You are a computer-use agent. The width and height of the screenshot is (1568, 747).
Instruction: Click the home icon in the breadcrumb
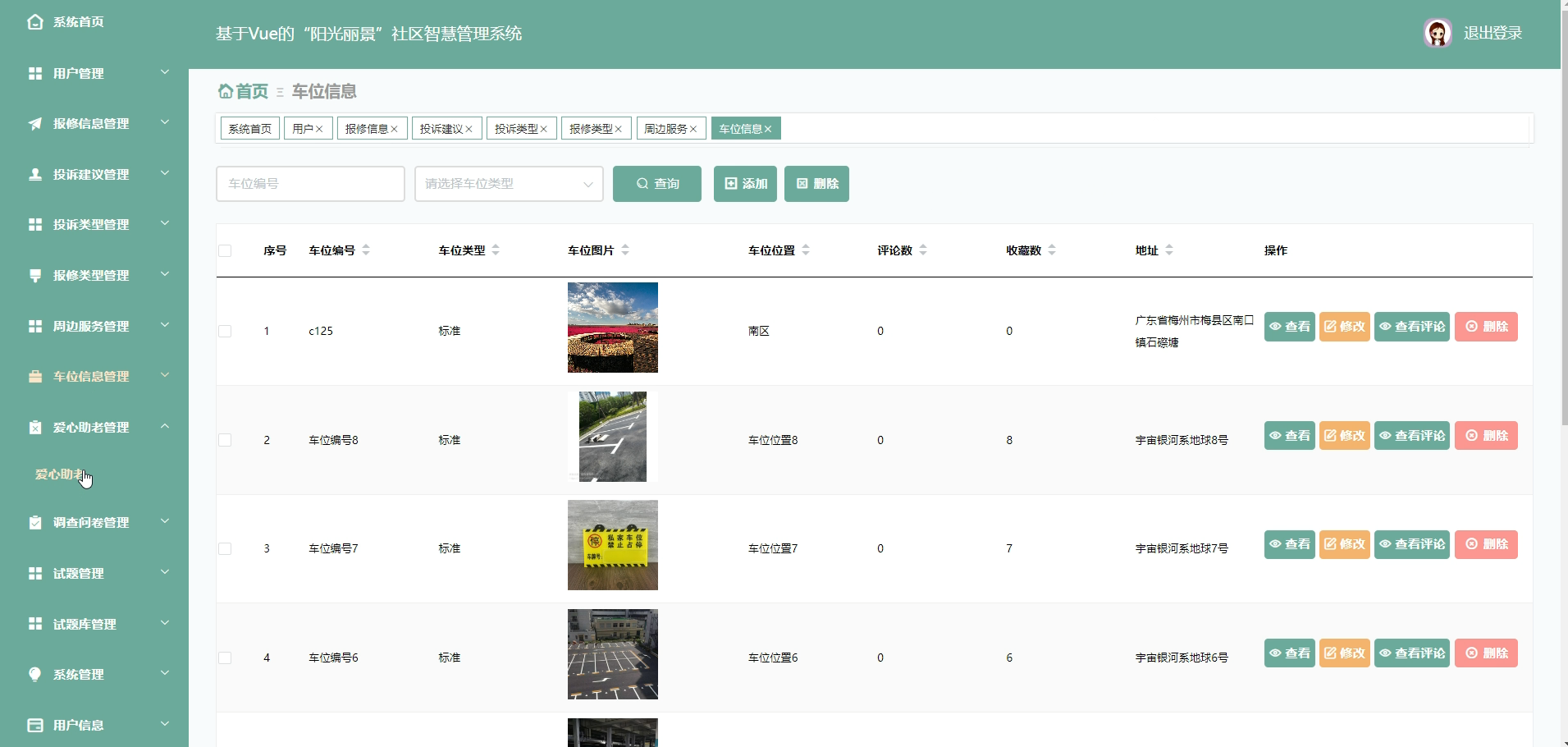click(226, 91)
